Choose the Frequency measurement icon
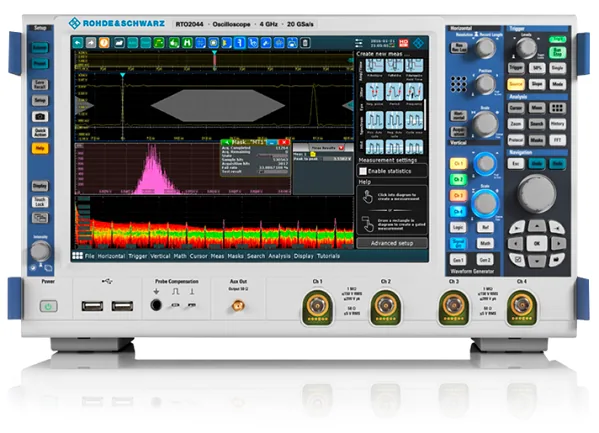Viewport: 599px width, 433px height. [x=414, y=92]
